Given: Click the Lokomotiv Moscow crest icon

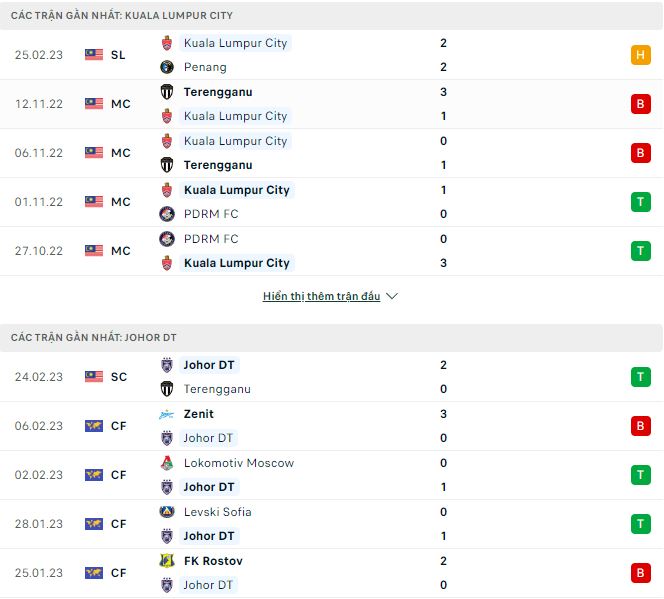Looking at the screenshot, I should click(167, 463).
